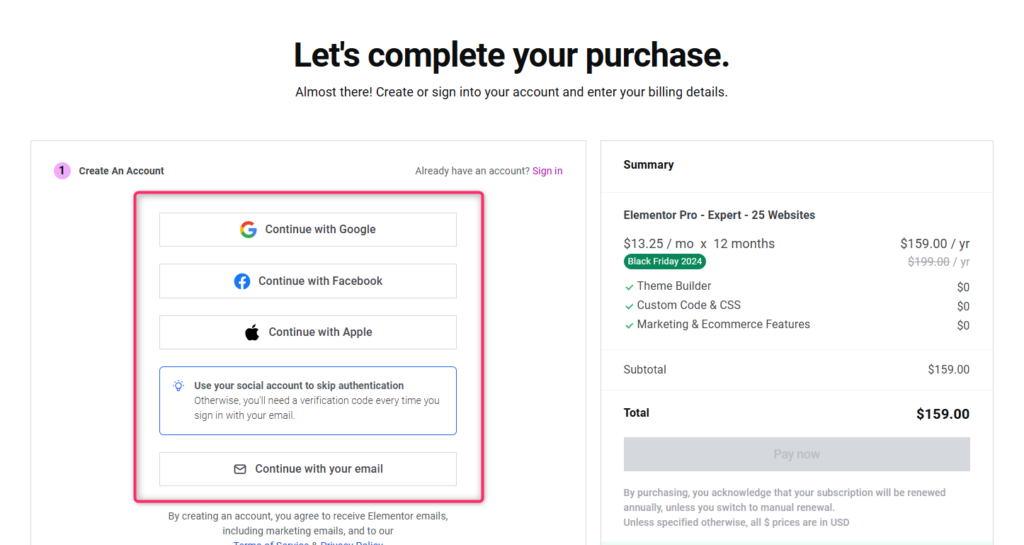The height and width of the screenshot is (545, 1024).
Task: Click the Apple logo icon
Action: click(x=252, y=332)
